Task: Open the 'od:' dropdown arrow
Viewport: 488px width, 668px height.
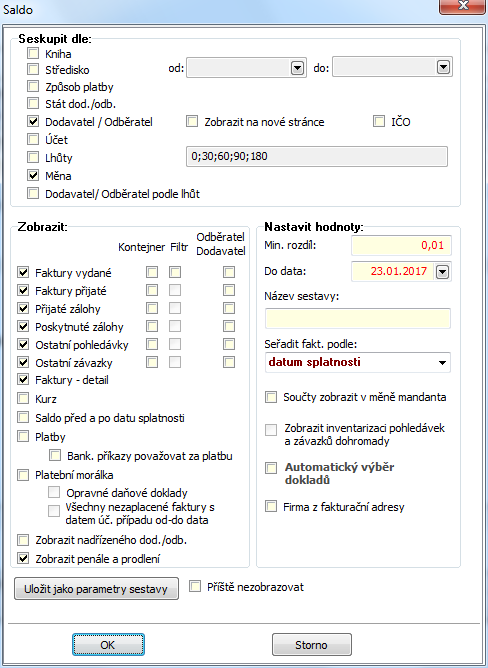Action: click(x=297, y=68)
